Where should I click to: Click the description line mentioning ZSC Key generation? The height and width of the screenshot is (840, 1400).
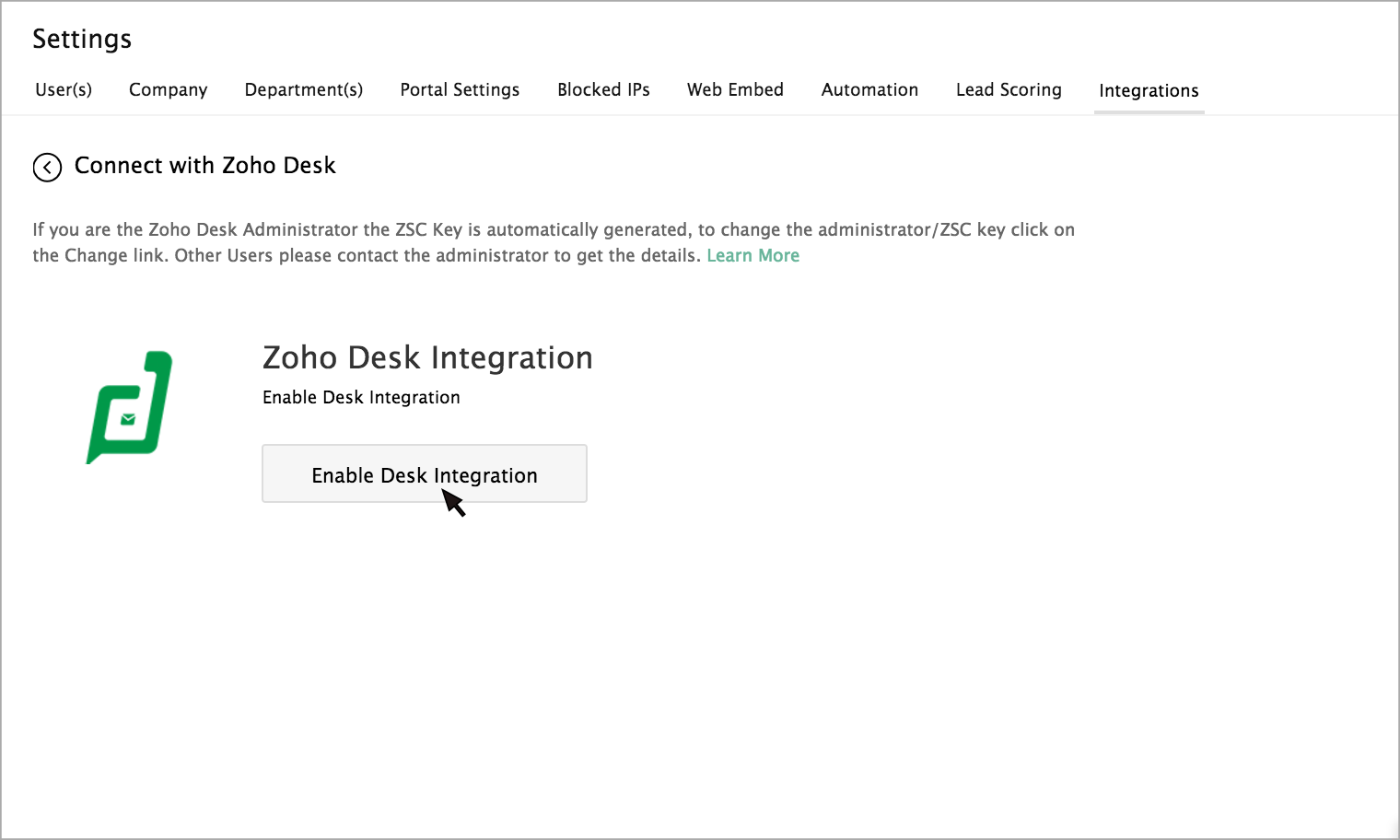(553, 229)
